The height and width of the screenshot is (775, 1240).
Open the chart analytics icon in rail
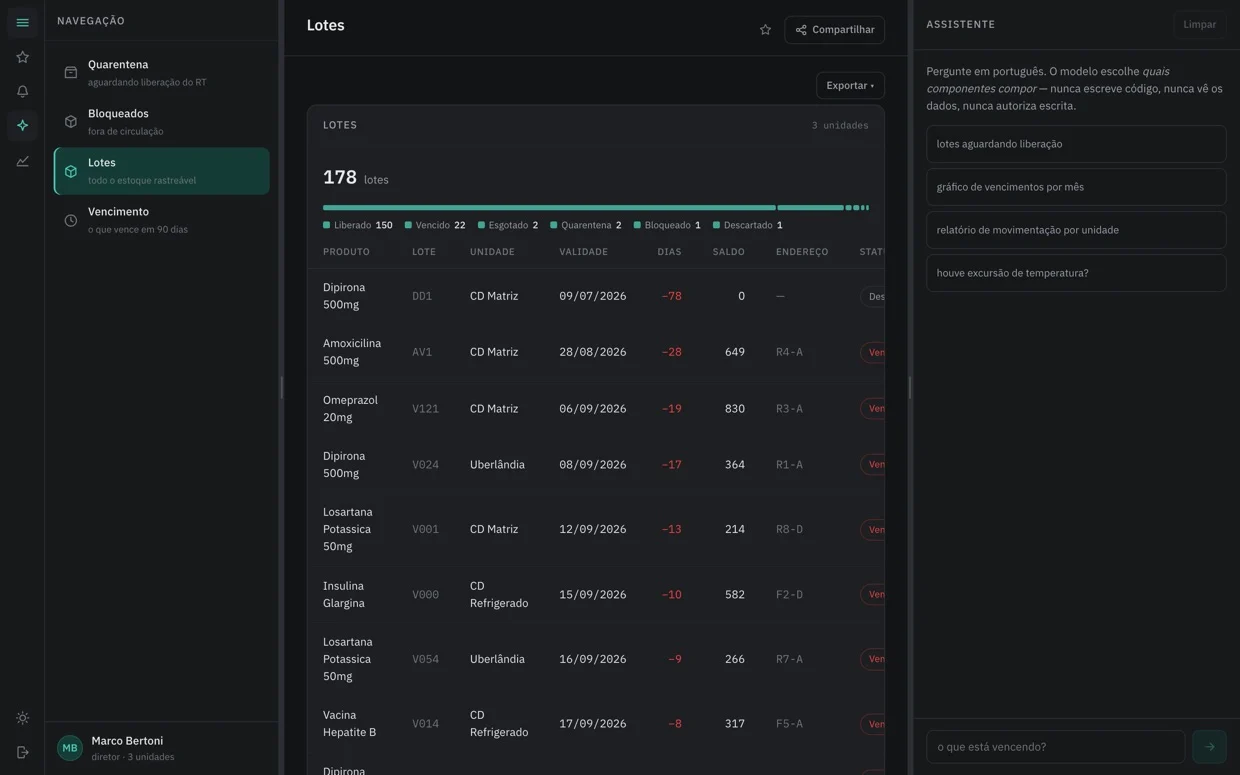(x=22, y=160)
